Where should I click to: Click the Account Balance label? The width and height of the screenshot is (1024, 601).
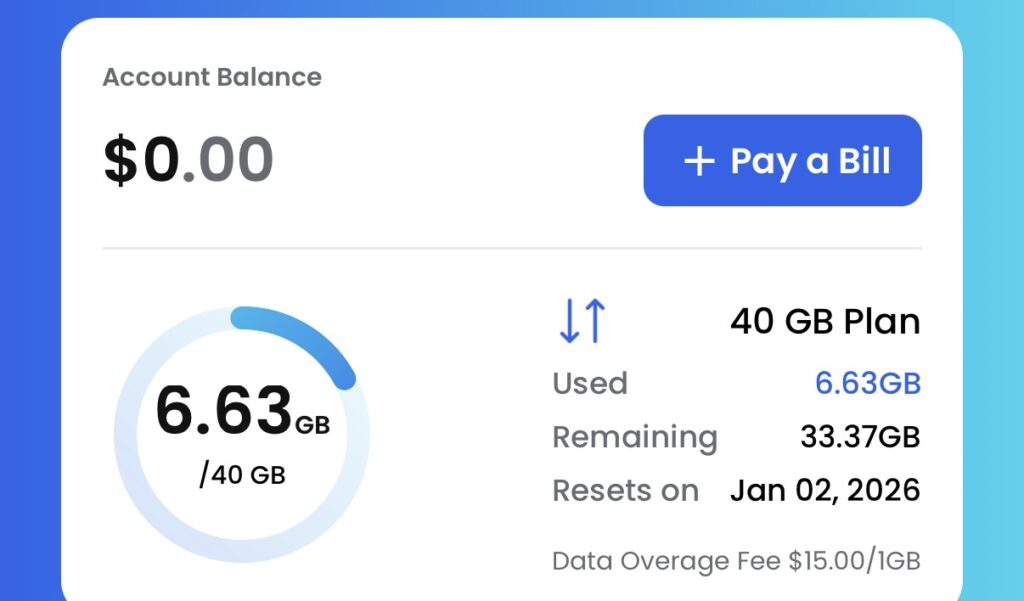212,77
